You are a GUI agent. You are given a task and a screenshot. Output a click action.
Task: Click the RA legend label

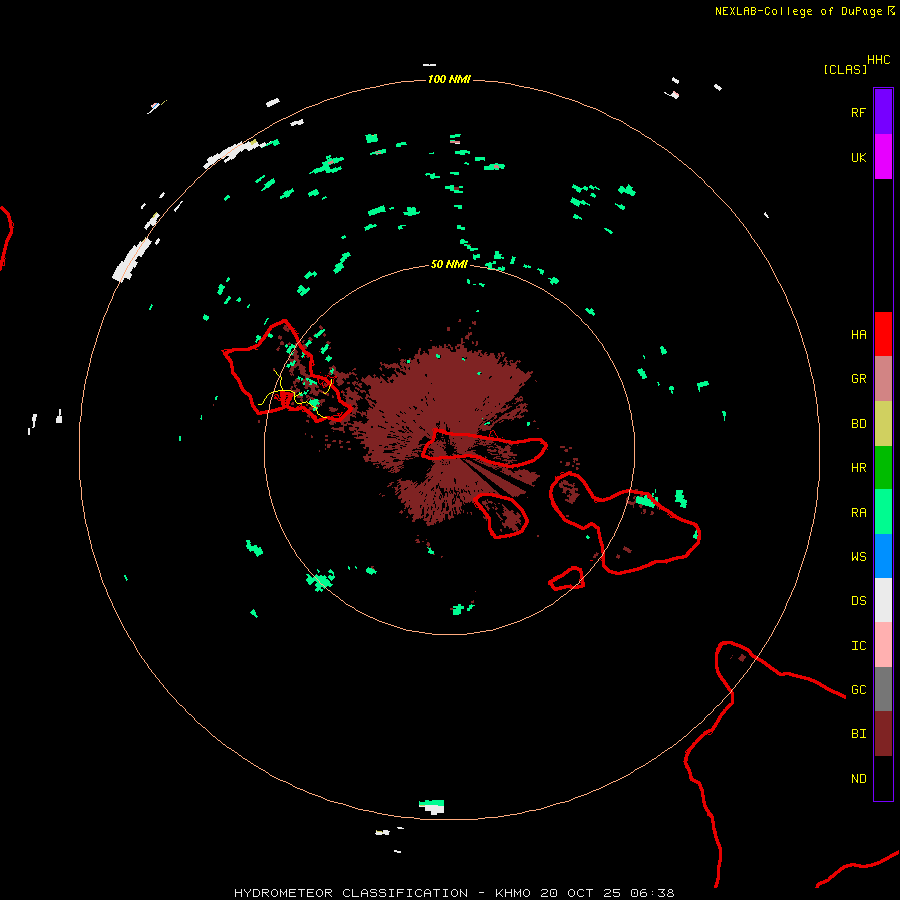click(859, 513)
